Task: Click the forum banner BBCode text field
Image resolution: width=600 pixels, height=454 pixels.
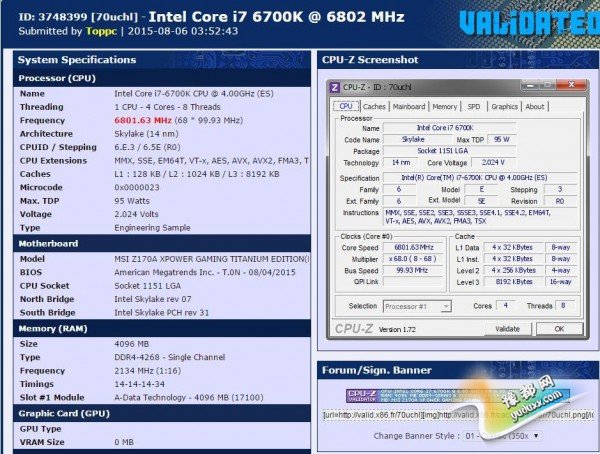Action: click(x=455, y=414)
